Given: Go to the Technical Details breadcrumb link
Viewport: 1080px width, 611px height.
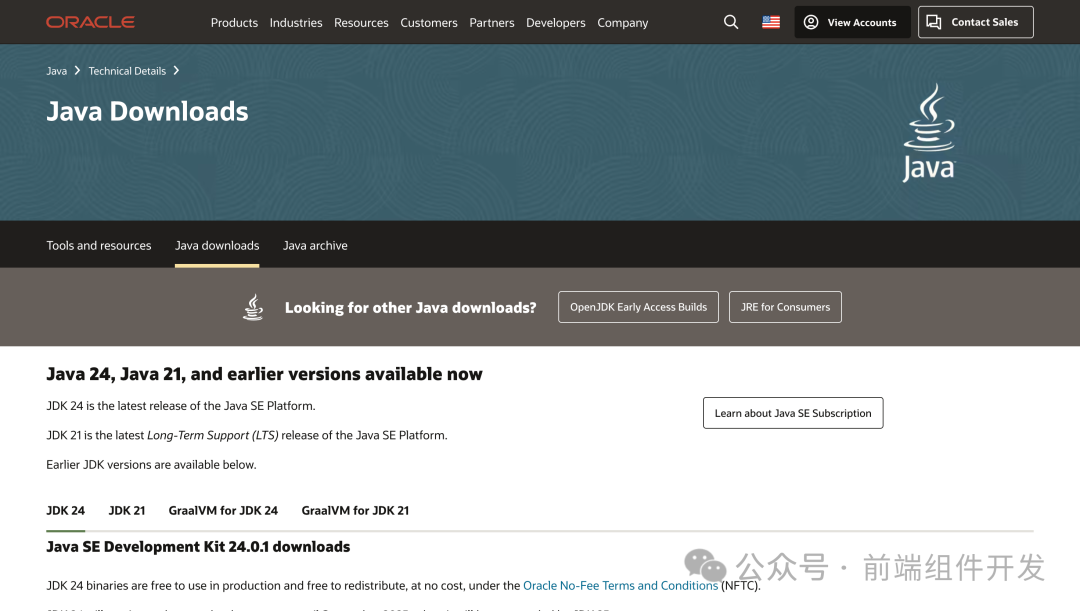Looking at the screenshot, I should coord(127,71).
